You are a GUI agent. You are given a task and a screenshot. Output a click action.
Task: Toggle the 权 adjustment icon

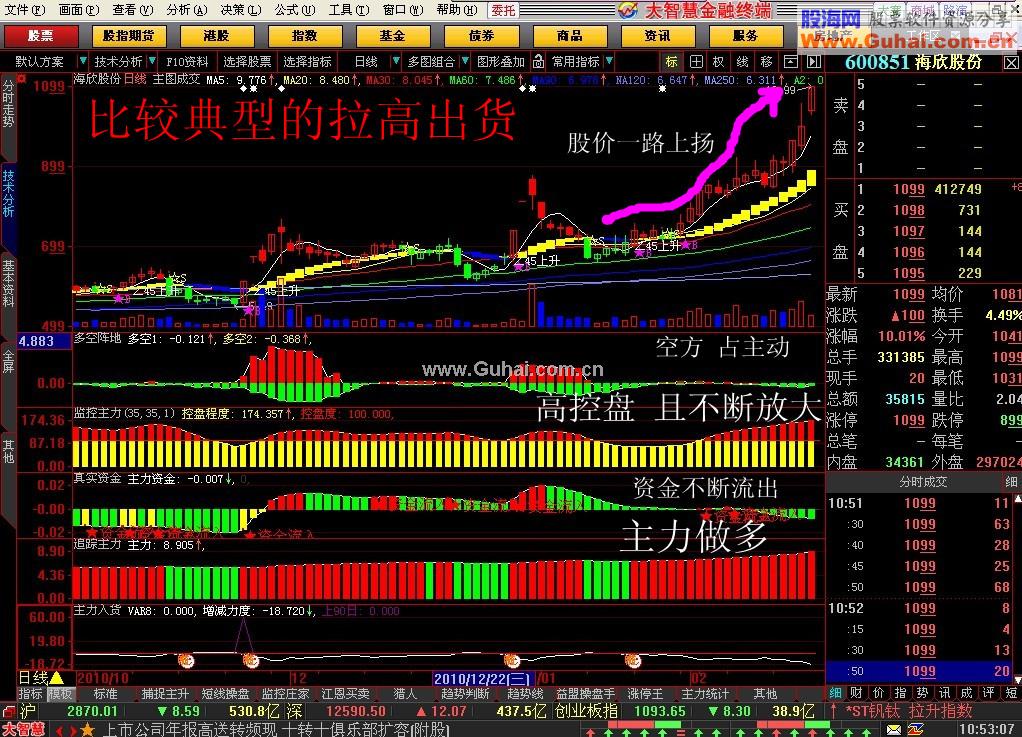pos(718,62)
